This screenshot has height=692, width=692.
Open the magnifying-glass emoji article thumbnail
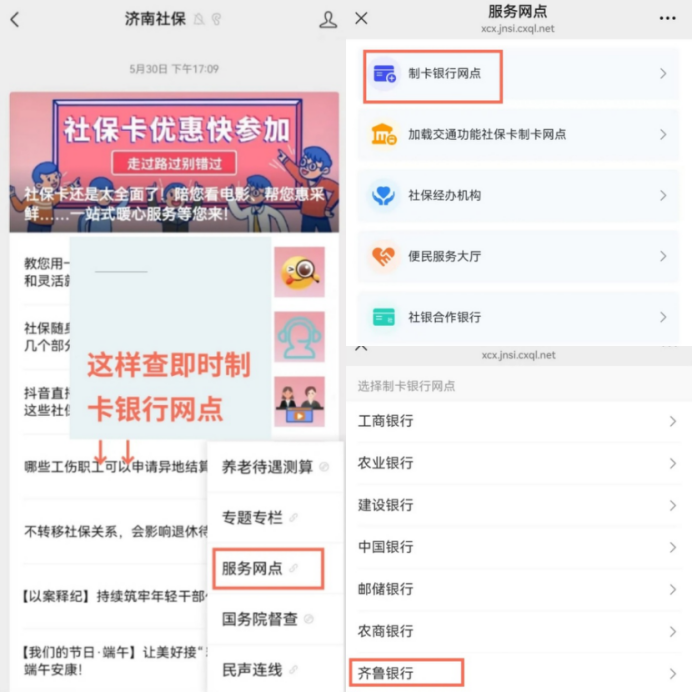pyautogui.click(x=299, y=272)
